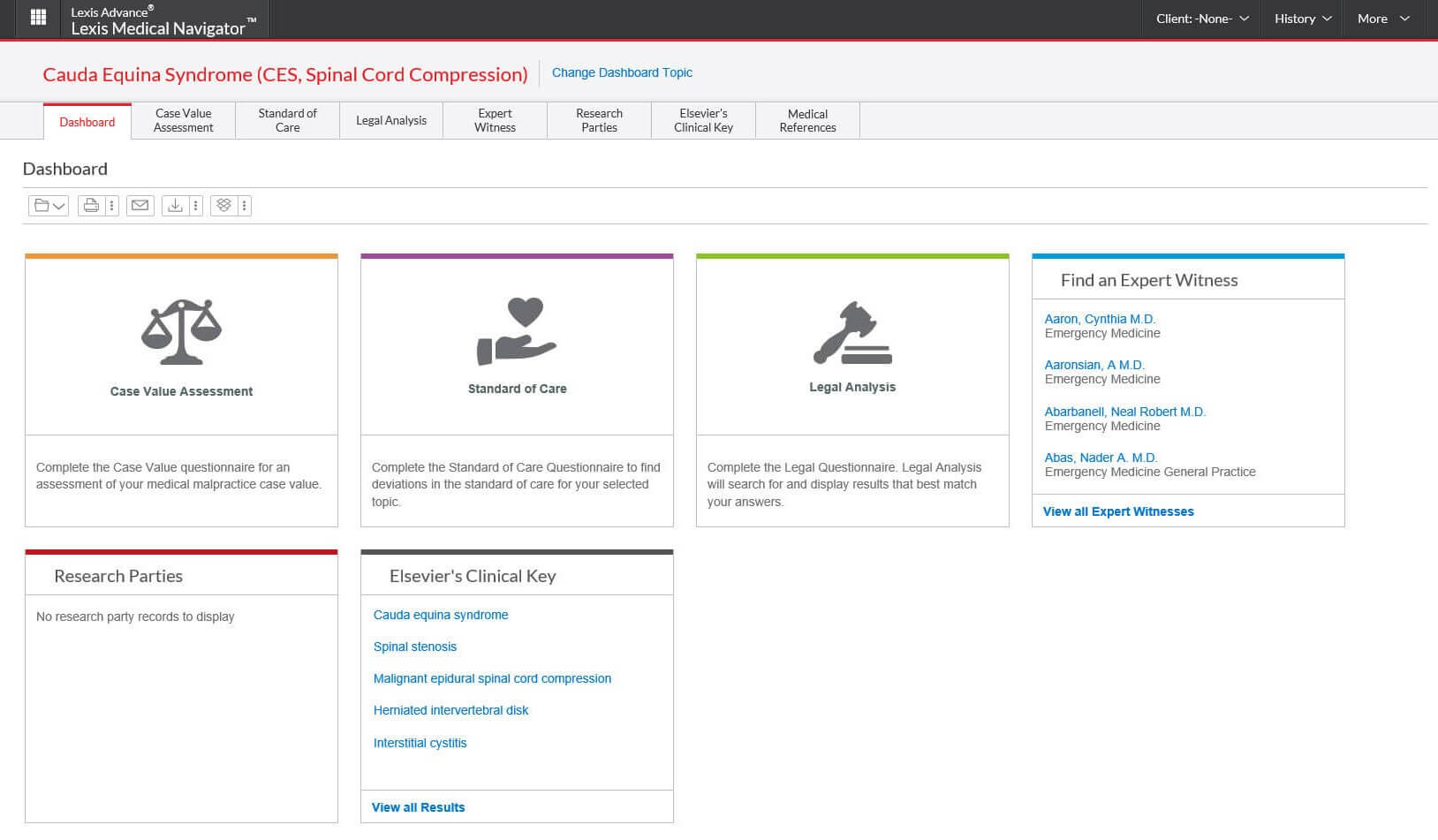Screen dimensions: 1438x840
Task: Click 'Emergency Medicine General Practice' specialty text
Action: point(1150,472)
